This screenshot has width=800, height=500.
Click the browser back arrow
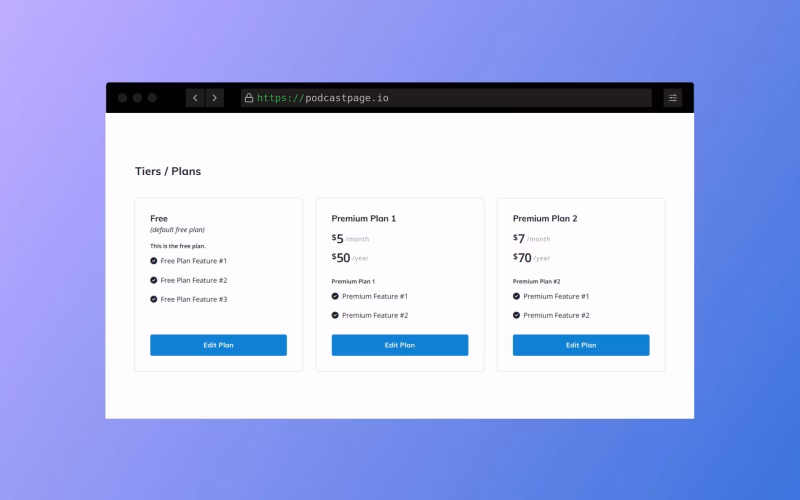(195, 98)
